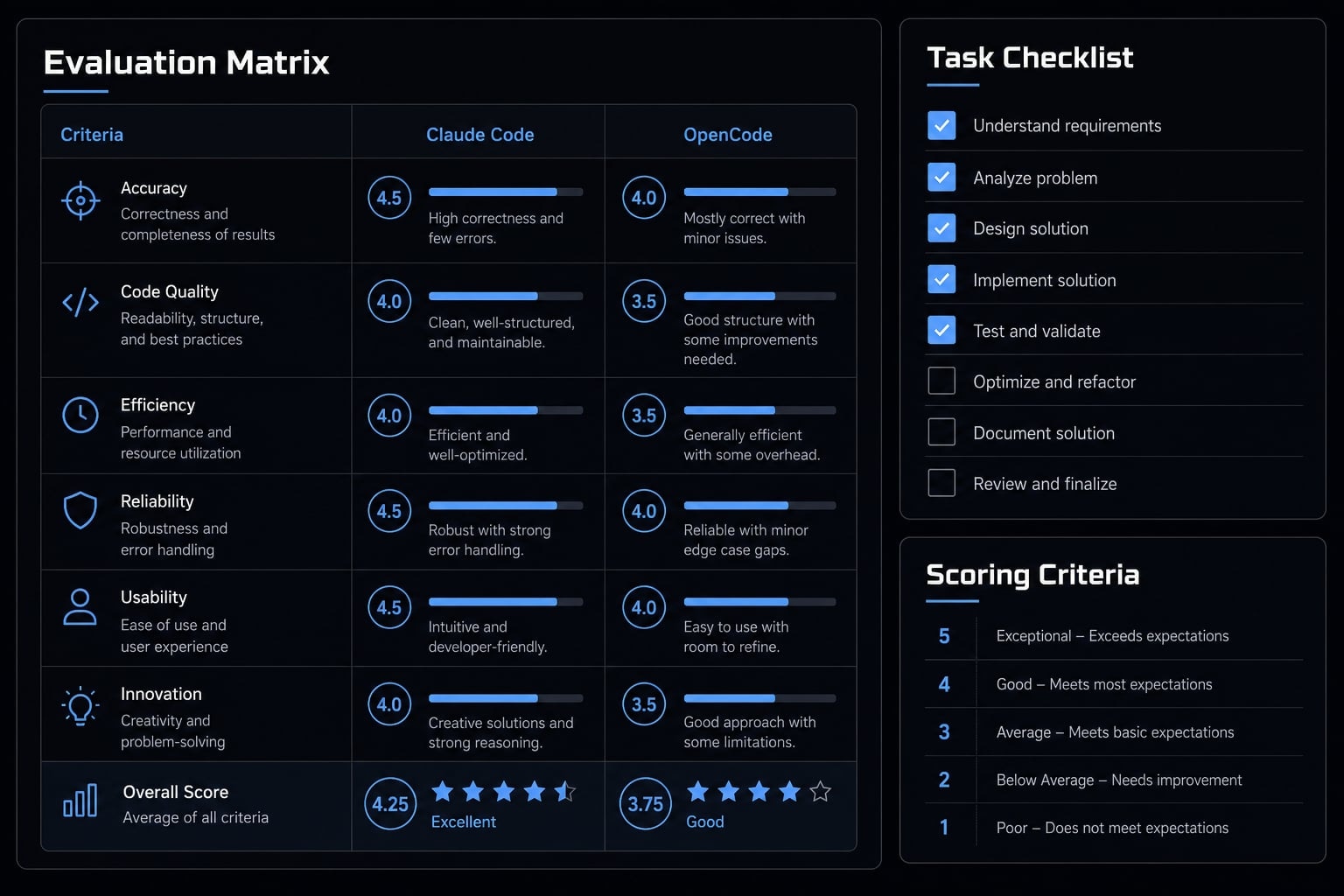Viewport: 1344px width, 896px height.
Task: Uncheck Understand requirements checkbox
Action: coord(941,126)
